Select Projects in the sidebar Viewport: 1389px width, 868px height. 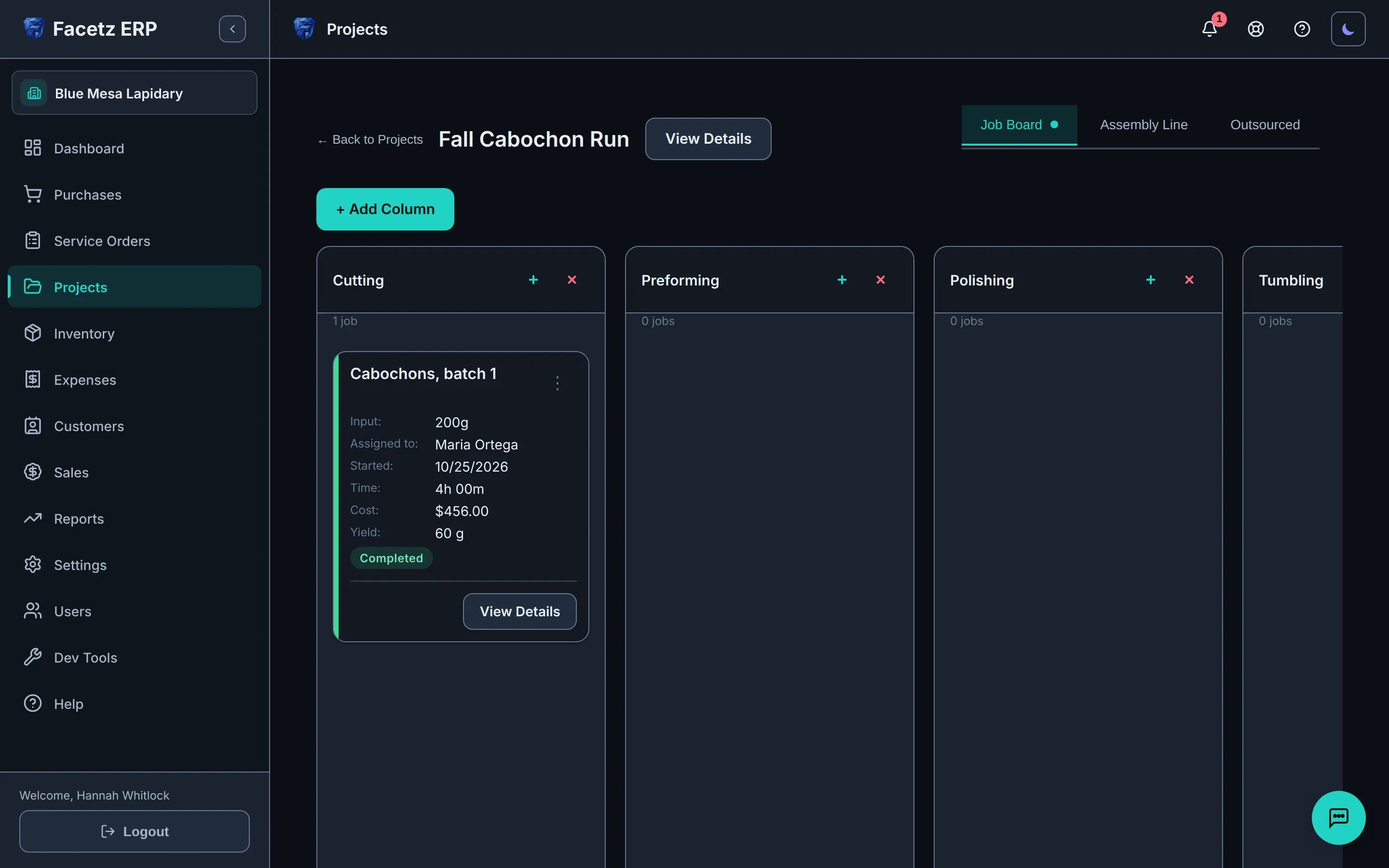click(x=134, y=287)
